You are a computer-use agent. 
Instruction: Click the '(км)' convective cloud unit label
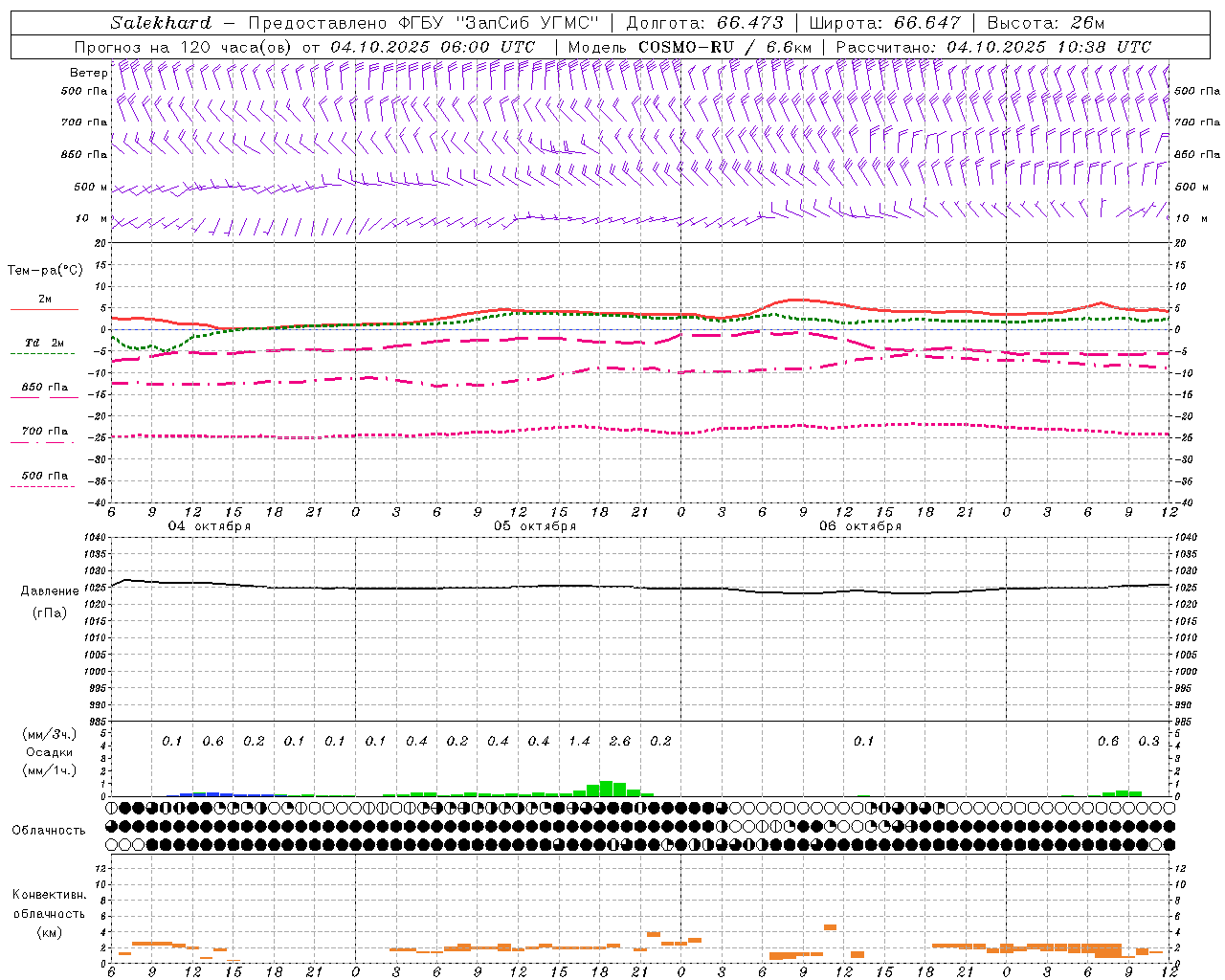click(49, 932)
